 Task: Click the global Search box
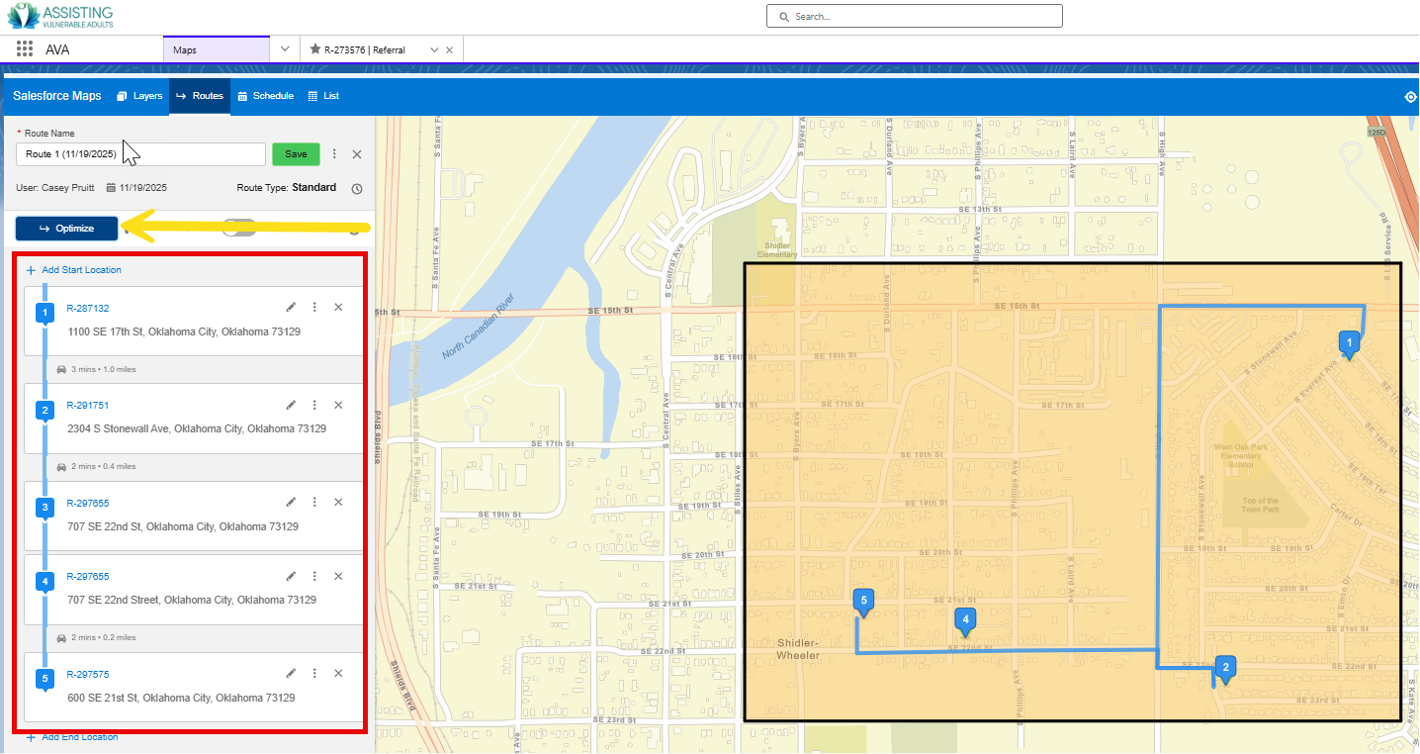[914, 16]
